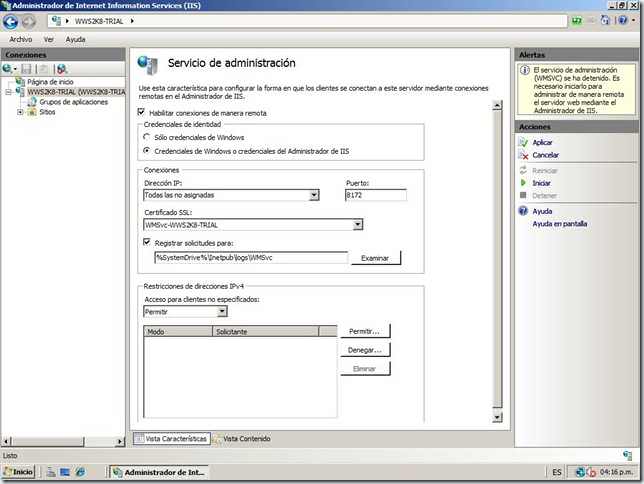Viewport: 644px width, 484px height.
Task: Open the new connection dropdown arrow in Conexiones
Action: tap(15, 69)
